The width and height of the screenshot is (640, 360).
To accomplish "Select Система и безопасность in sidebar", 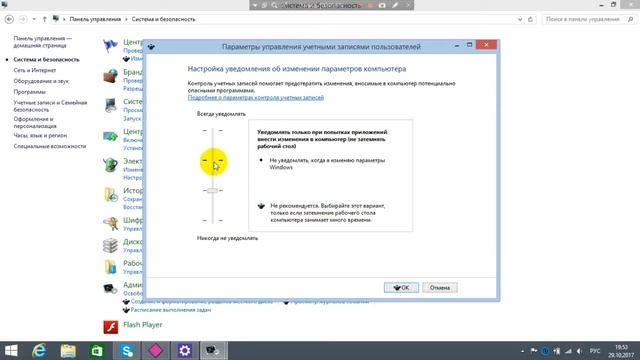I will tap(47, 60).
